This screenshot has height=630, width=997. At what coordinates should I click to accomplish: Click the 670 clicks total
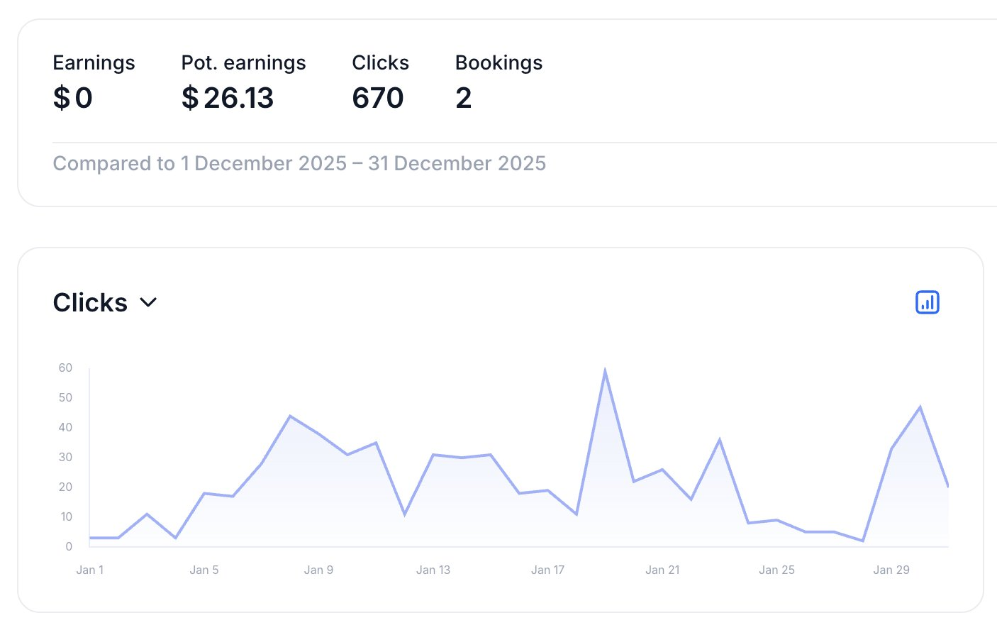coord(378,98)
